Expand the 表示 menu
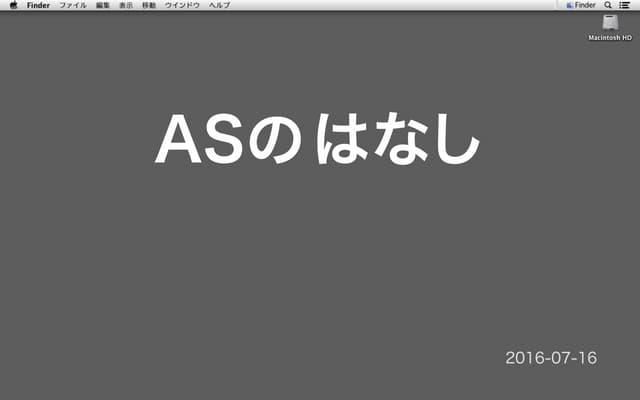 coord(125,5)
